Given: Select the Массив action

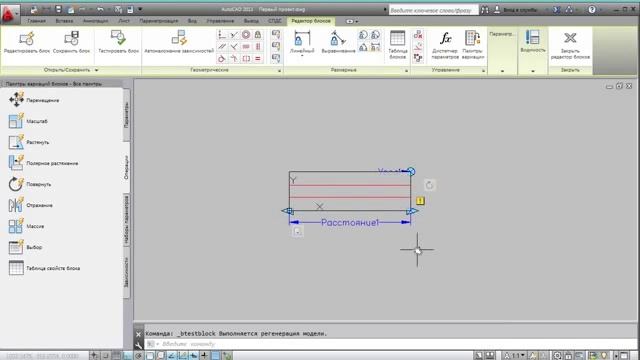Looking at the screenshot, I should pyautogui.click(x=27, y=226).
